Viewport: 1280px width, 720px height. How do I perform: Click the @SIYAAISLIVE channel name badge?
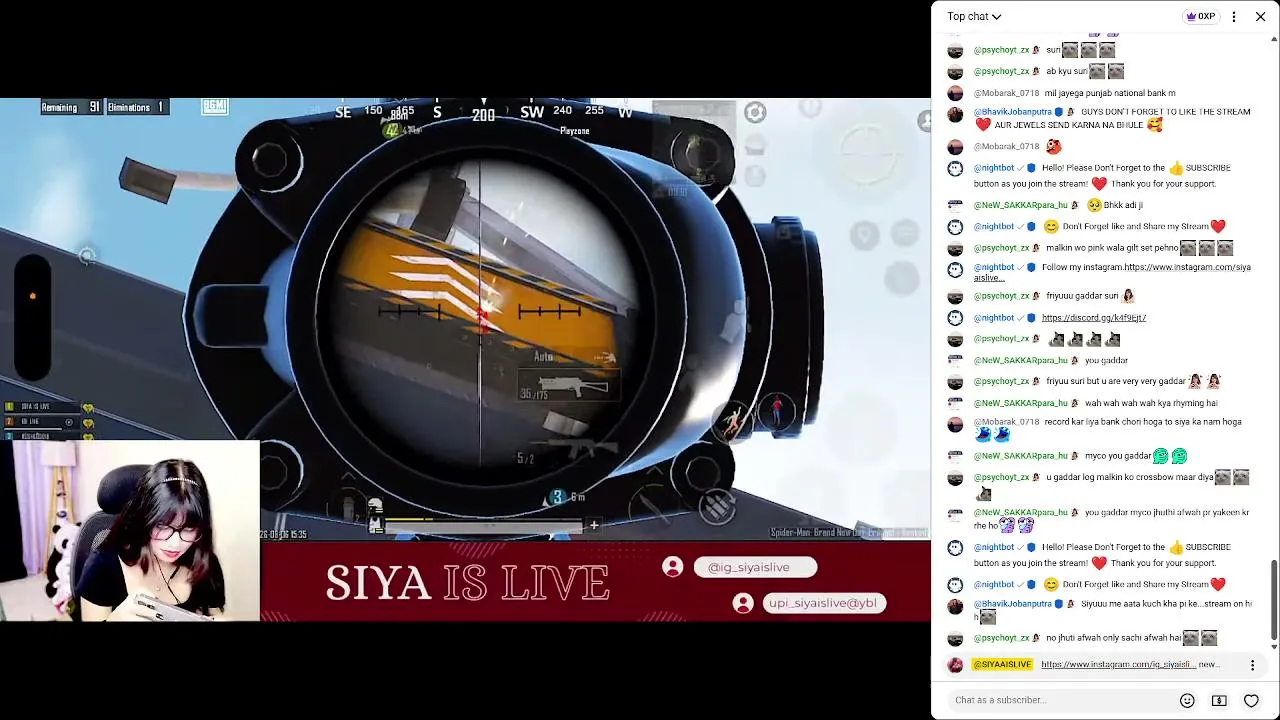tap(1002, 664)
